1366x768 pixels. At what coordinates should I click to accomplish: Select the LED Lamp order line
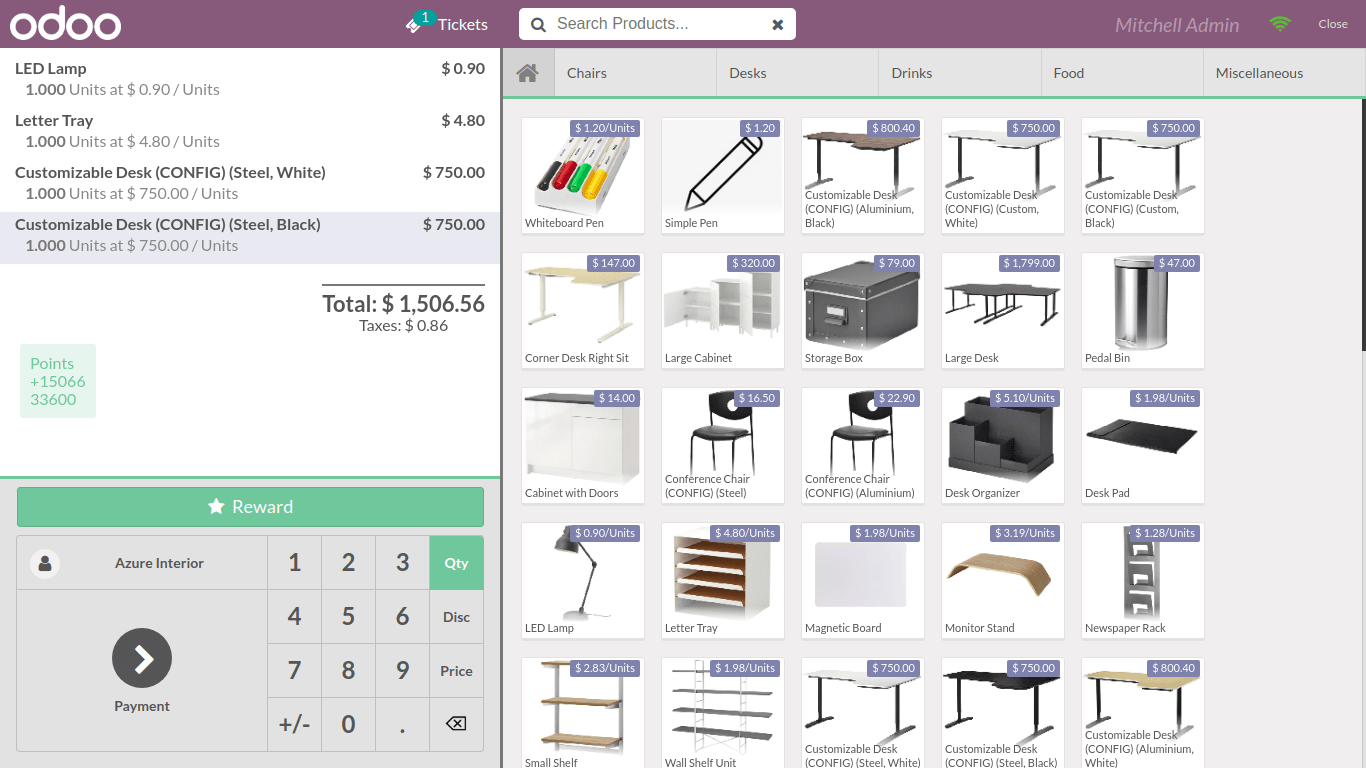click(250, 78)
